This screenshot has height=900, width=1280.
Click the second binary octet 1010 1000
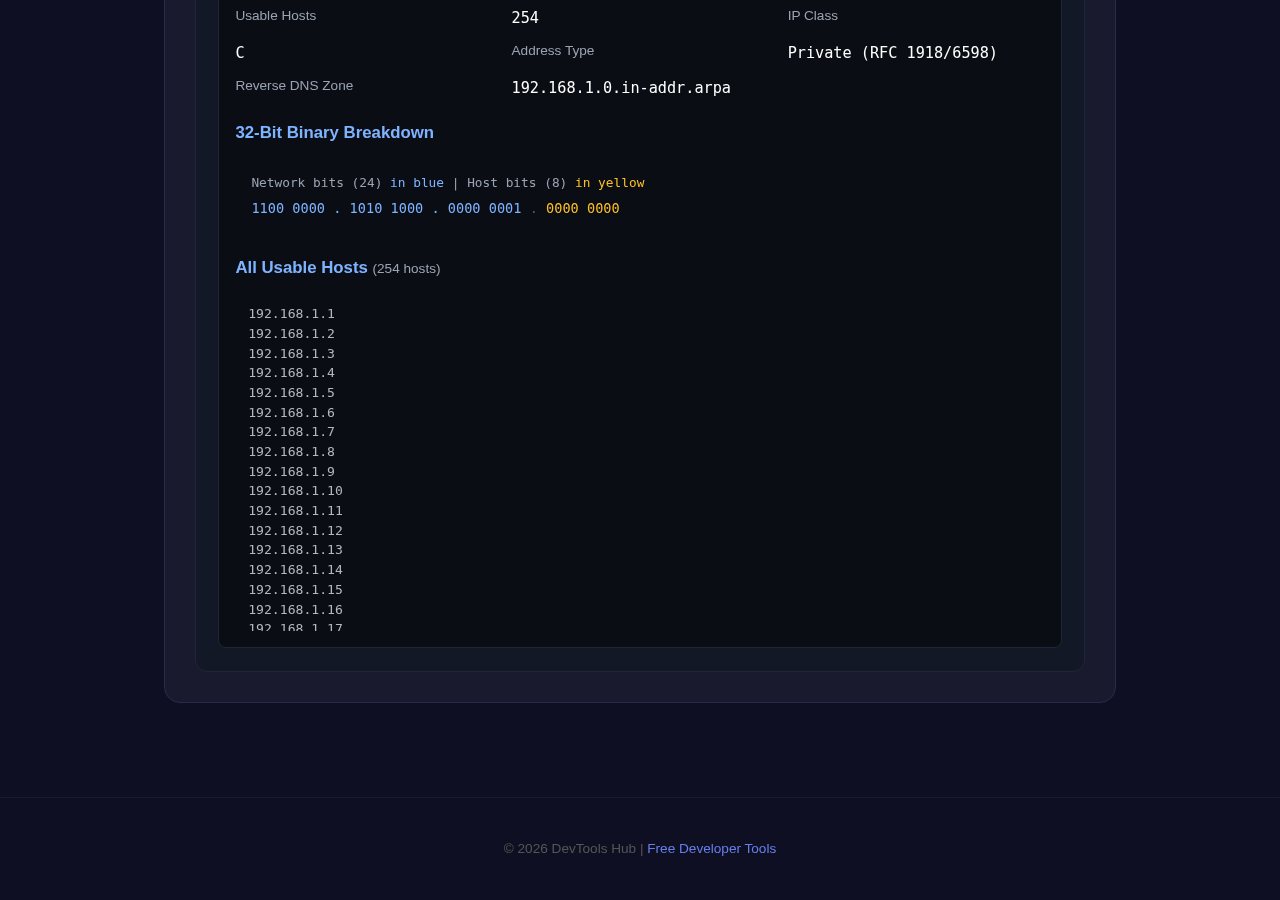coord(386,209)
